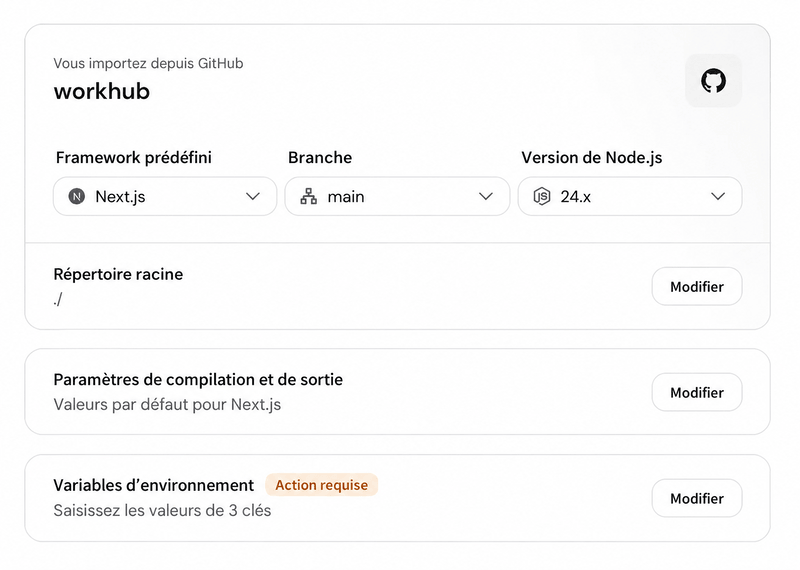Open the Branche dropdown showing main
The image size is (800, 570).
click(x=397, y=196)
